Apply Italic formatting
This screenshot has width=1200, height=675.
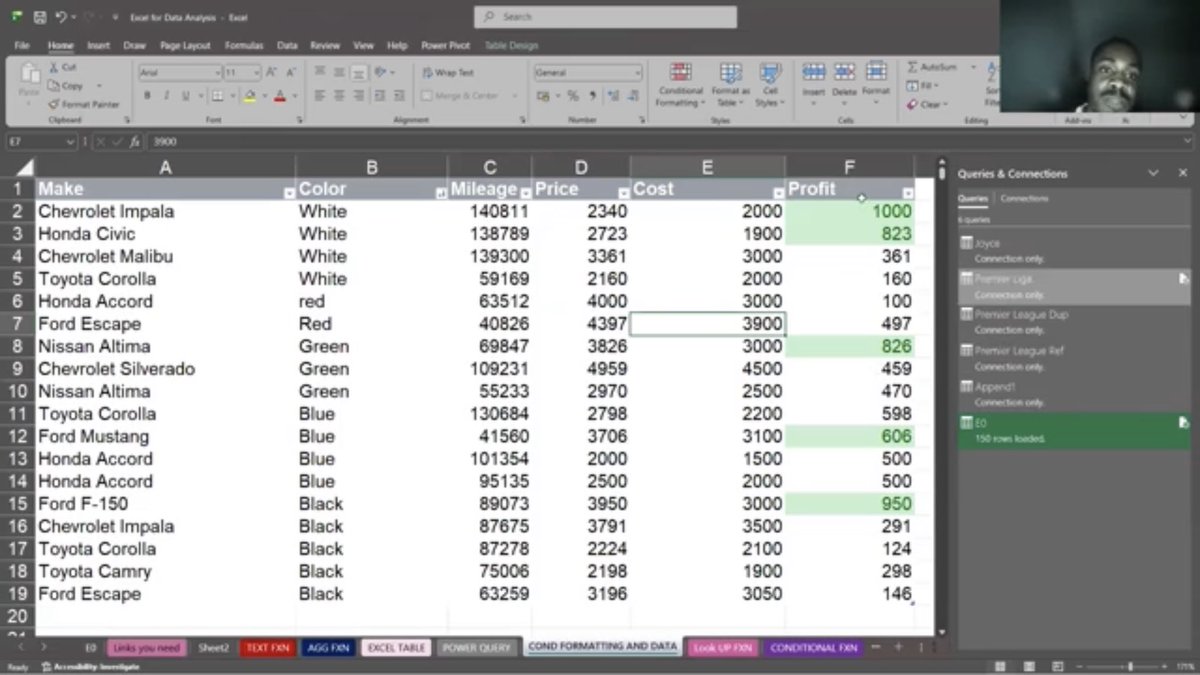point(165,96)
